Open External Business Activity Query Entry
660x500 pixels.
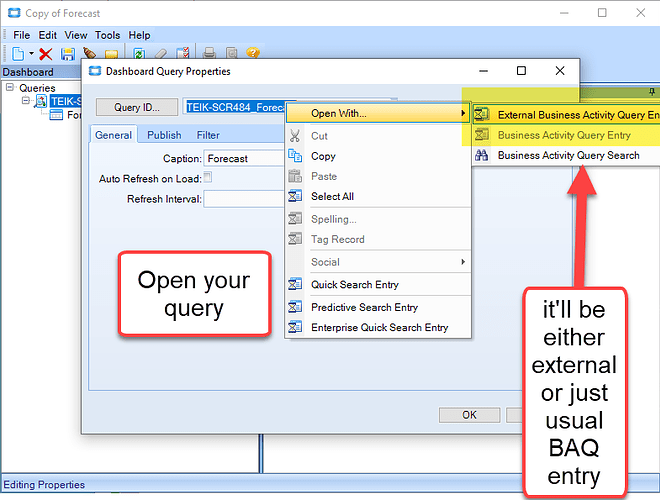pyautogui.click(x=566, y=114)
